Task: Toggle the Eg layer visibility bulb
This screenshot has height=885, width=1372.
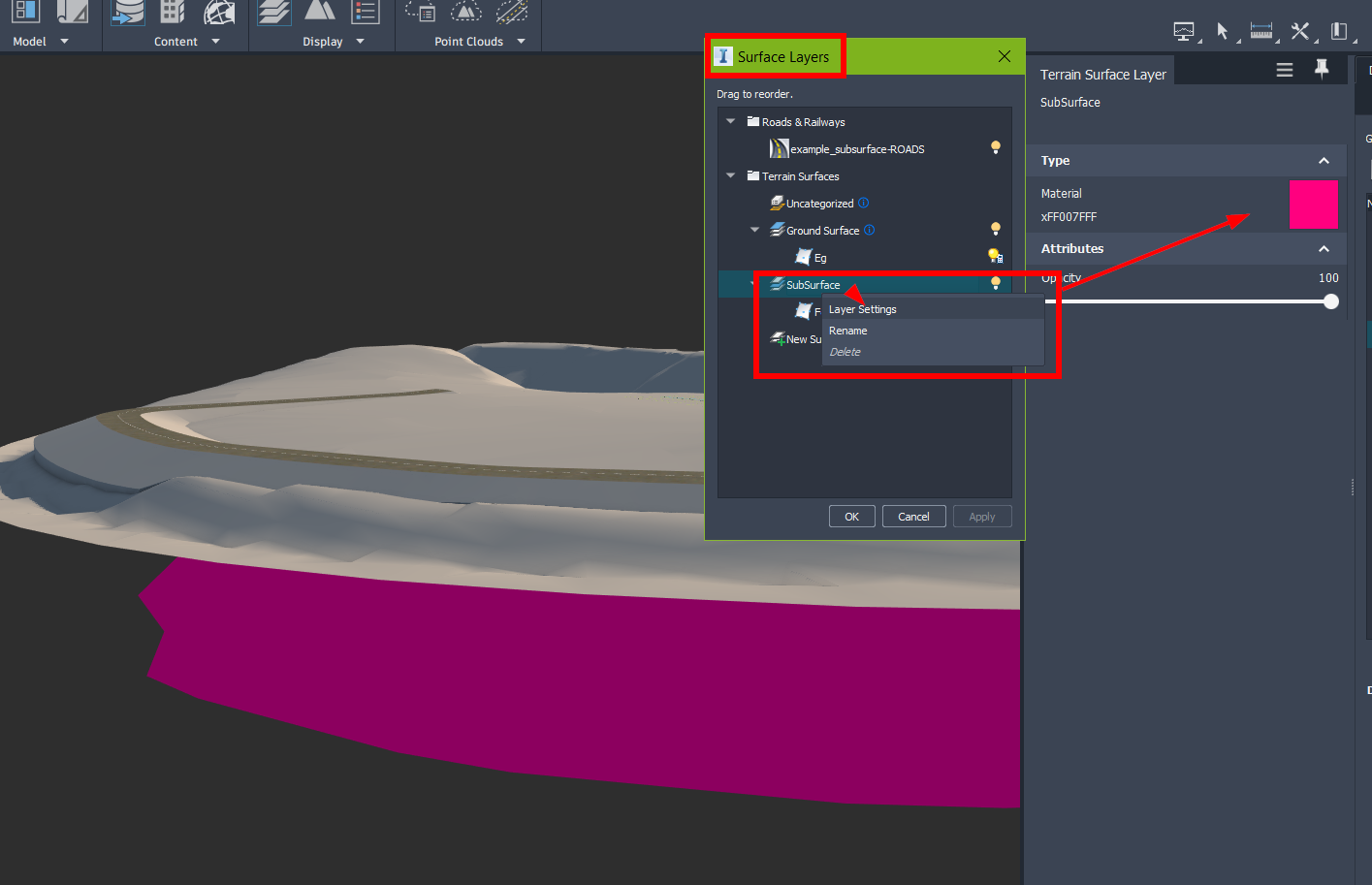Action: tap(995, 255)
